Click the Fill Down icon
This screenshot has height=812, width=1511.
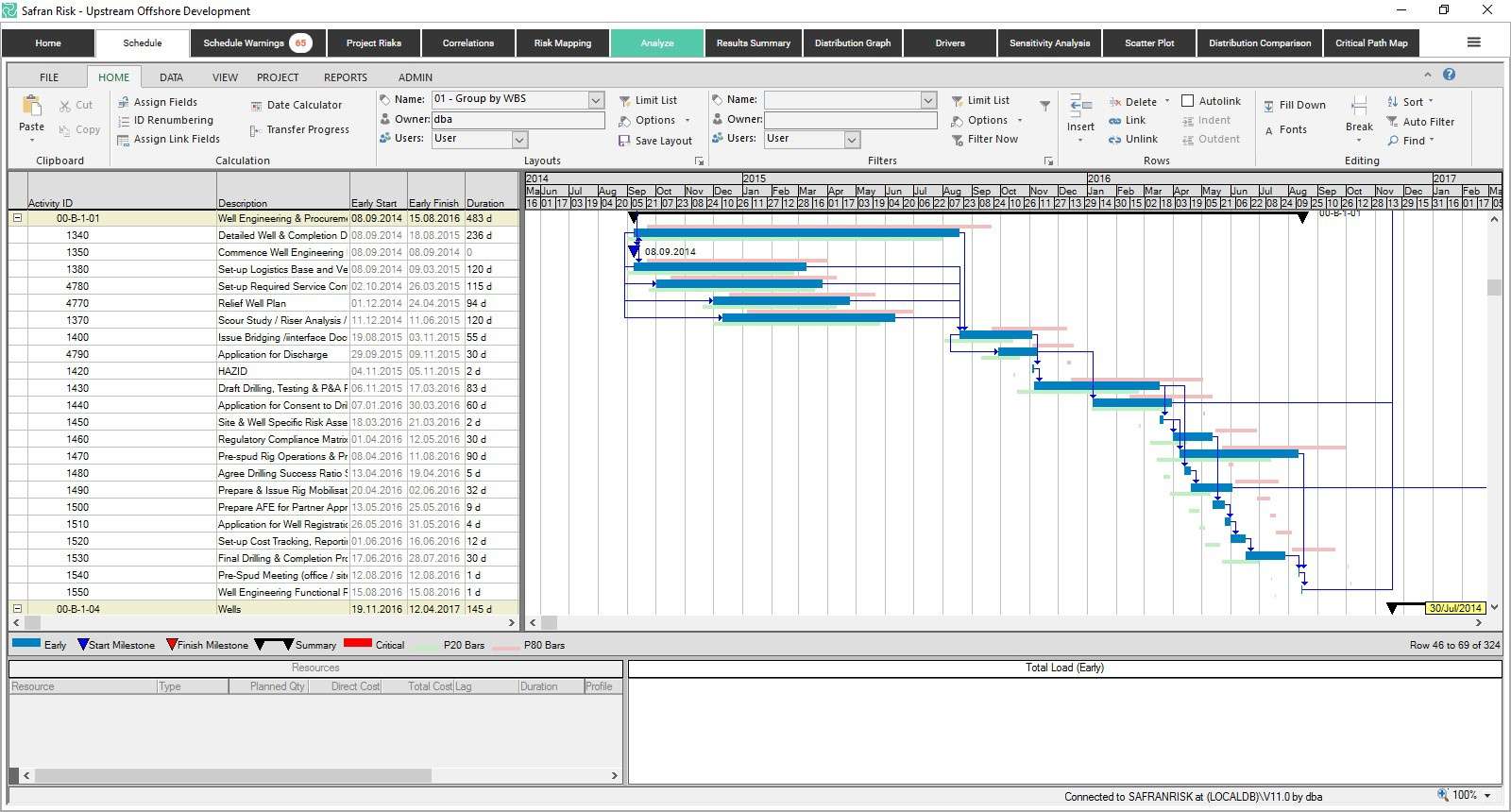1269,106
